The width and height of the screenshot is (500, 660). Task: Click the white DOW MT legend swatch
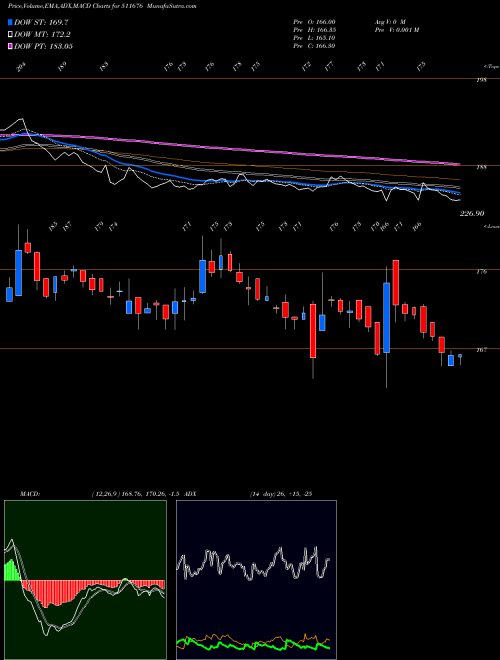10,35
